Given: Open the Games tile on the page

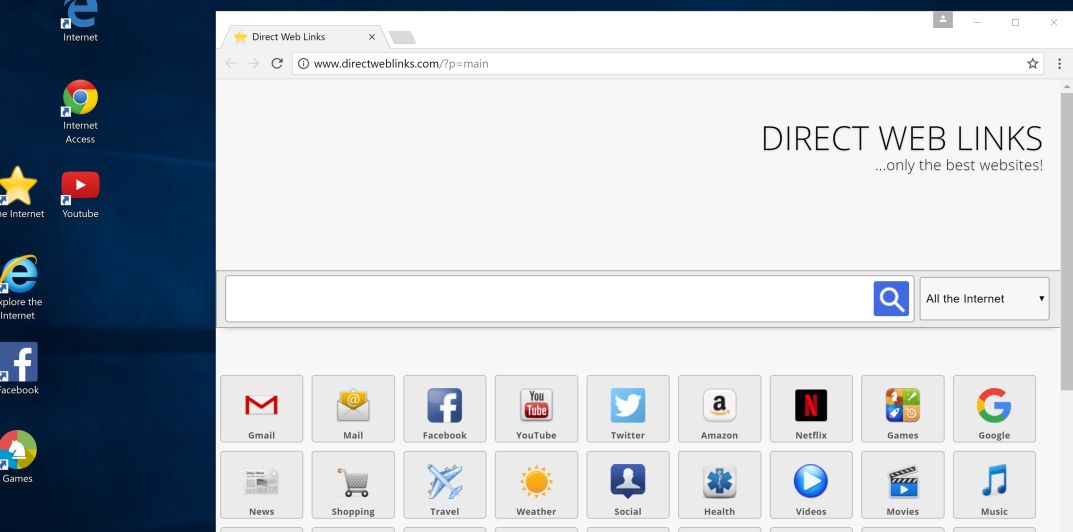Looking at the screenshot, I should pos(903,409).
